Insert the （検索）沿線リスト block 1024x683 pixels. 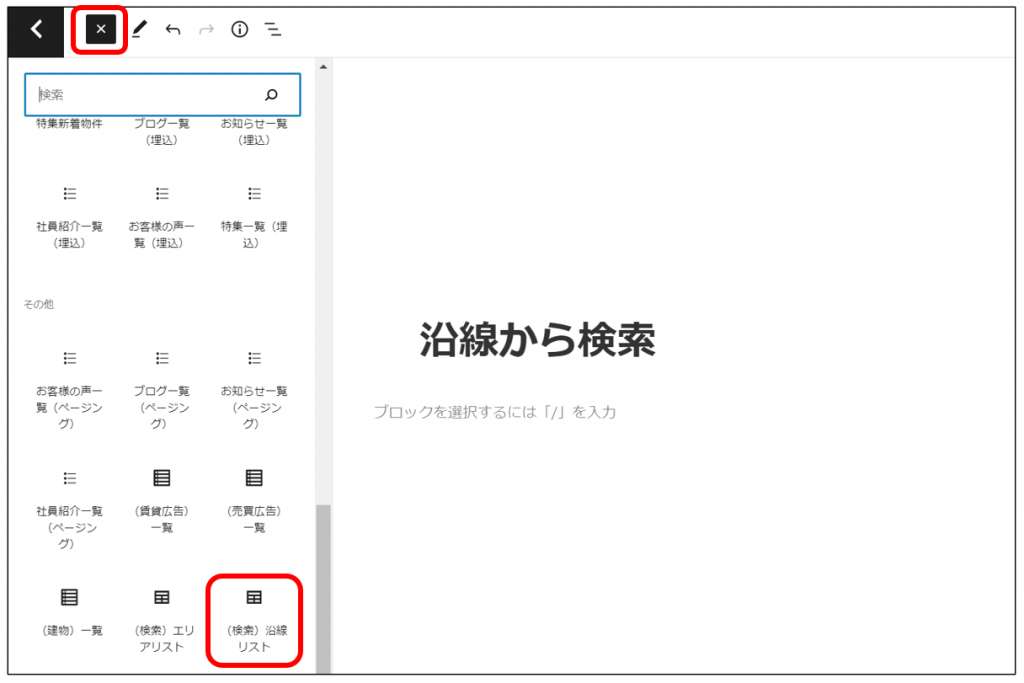point(254,619)
